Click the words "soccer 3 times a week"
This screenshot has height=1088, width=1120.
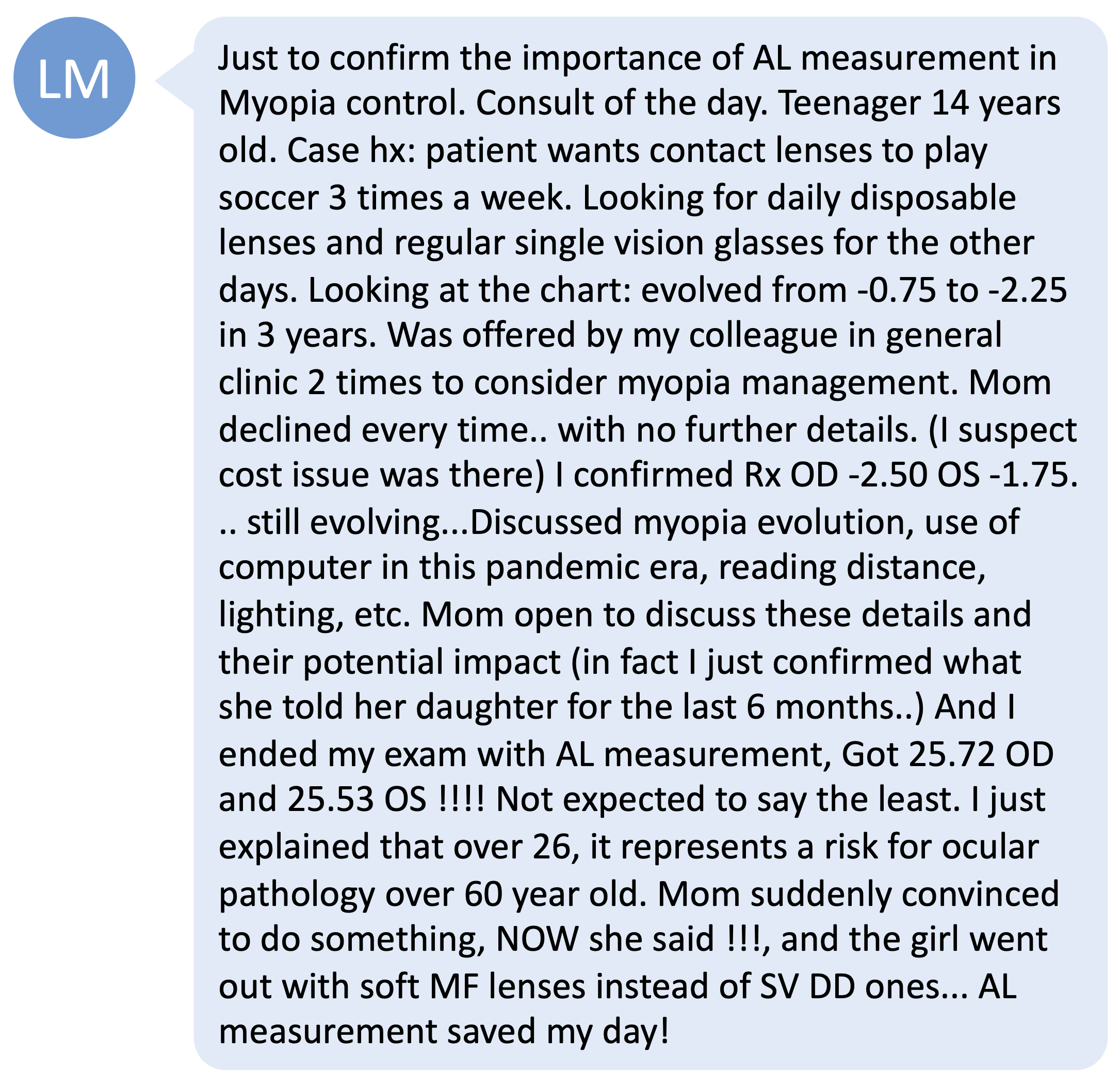[x=395, y=198]
